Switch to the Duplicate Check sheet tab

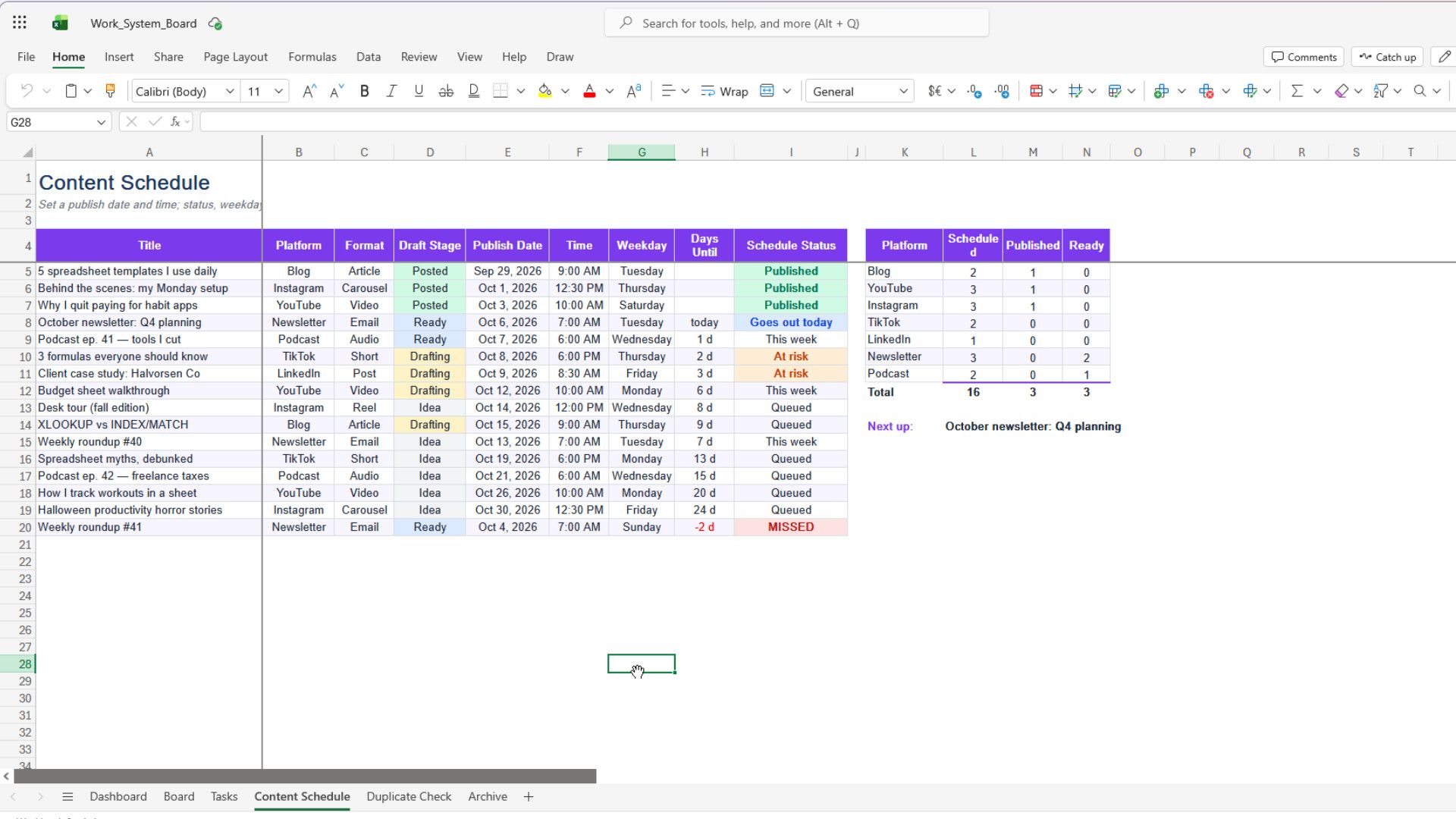tap(409, 796)
